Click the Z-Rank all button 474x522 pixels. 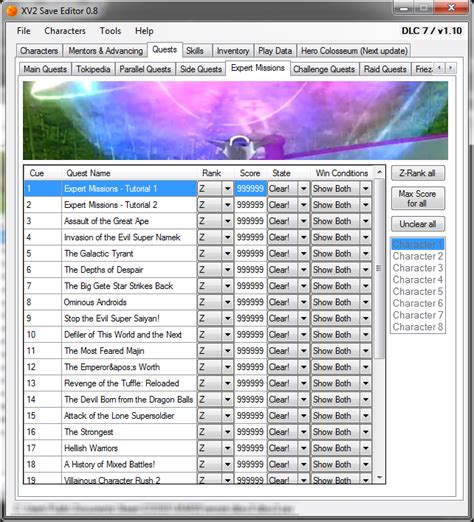click(x=417, y=173)
